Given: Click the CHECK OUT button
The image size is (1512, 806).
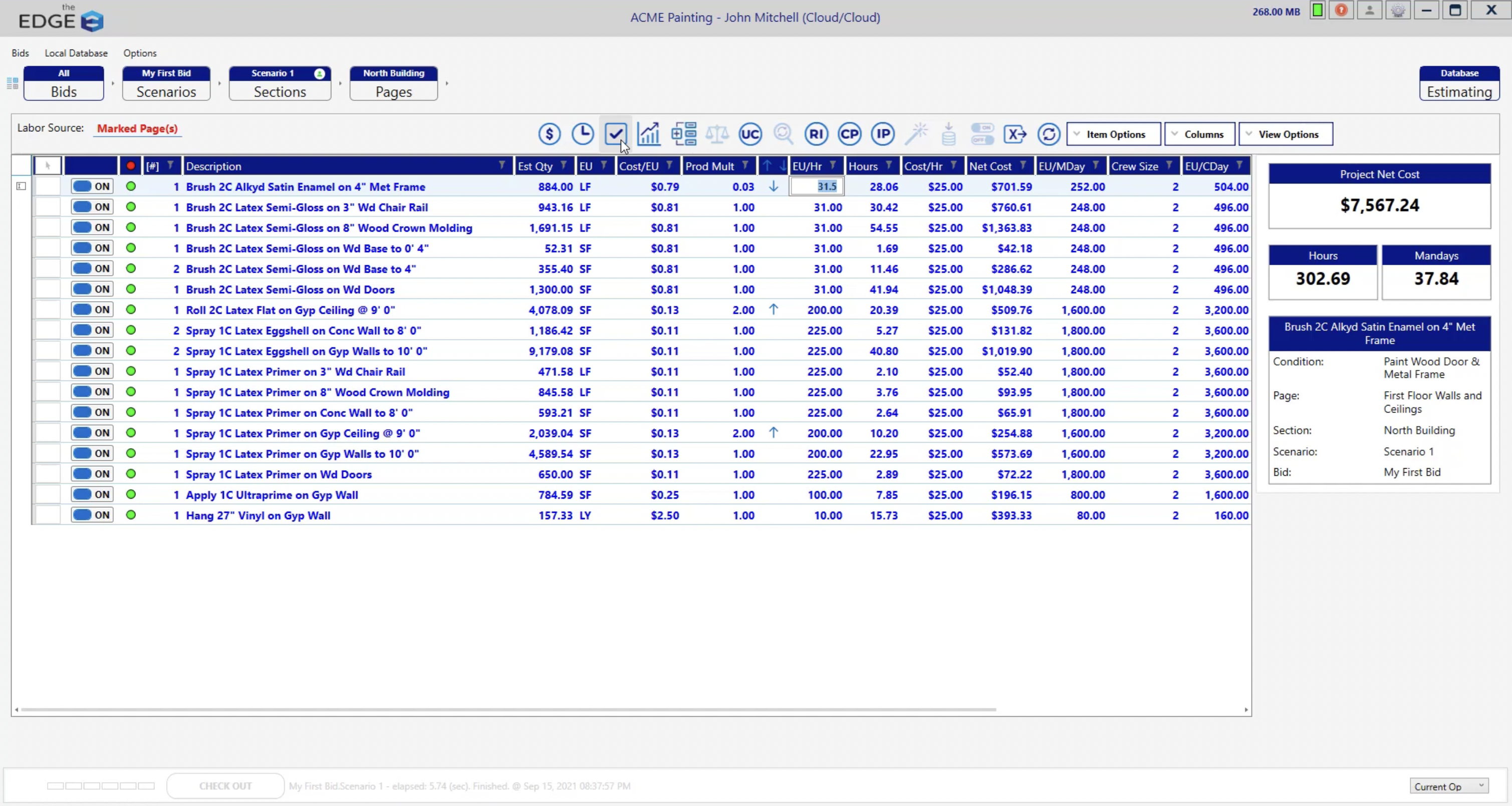Looking at the screenshot, I should click(x=225, y=786).
